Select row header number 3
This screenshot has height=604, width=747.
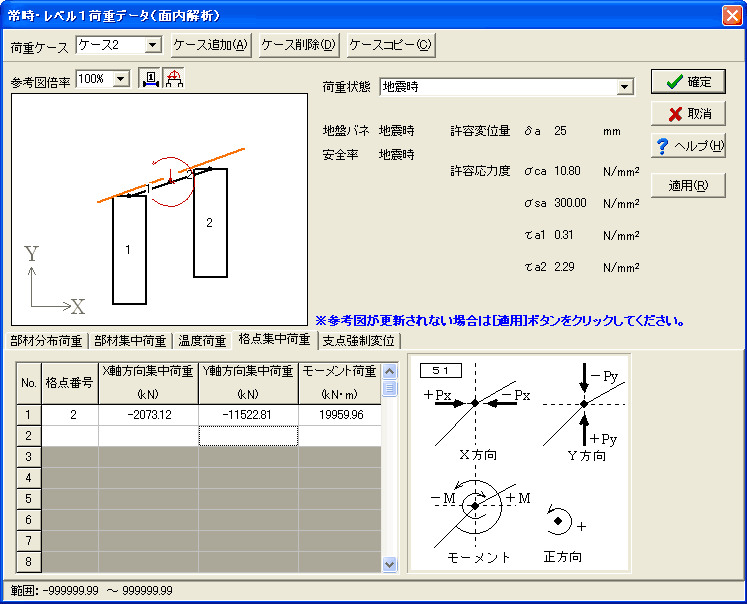click(x=29, y=457)
